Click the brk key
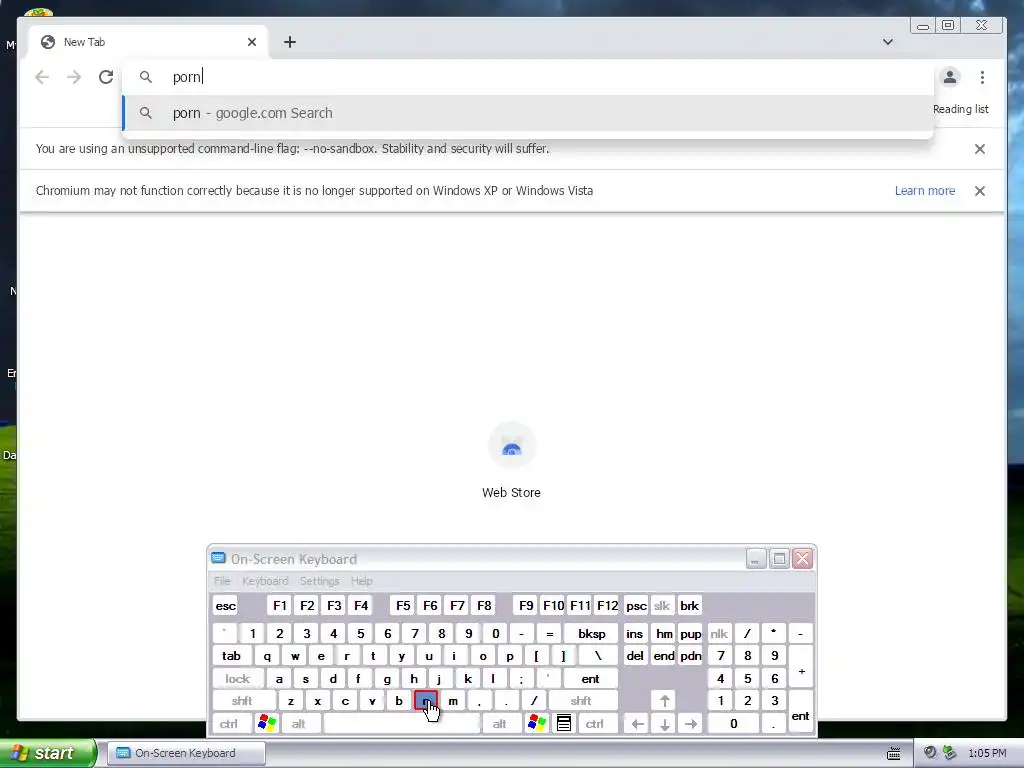This screenshot has height=768, width=1024. click(x=690, y=605)
